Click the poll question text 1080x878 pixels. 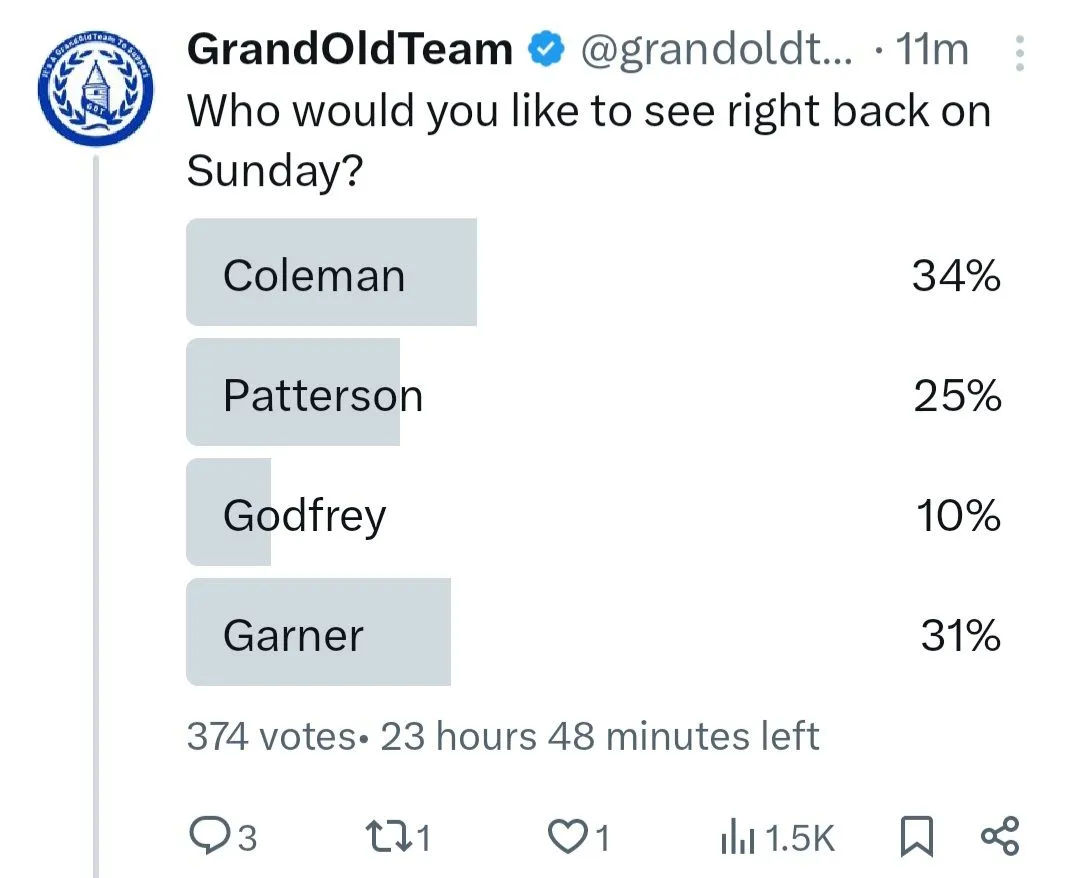(588, 140)
